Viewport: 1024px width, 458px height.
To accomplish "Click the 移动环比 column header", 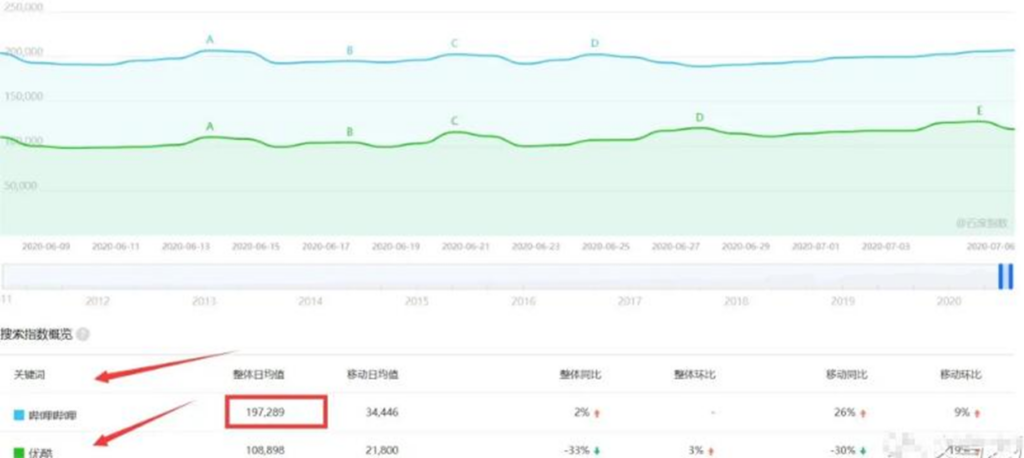I will pyautogui.click(x=961, y=375).
